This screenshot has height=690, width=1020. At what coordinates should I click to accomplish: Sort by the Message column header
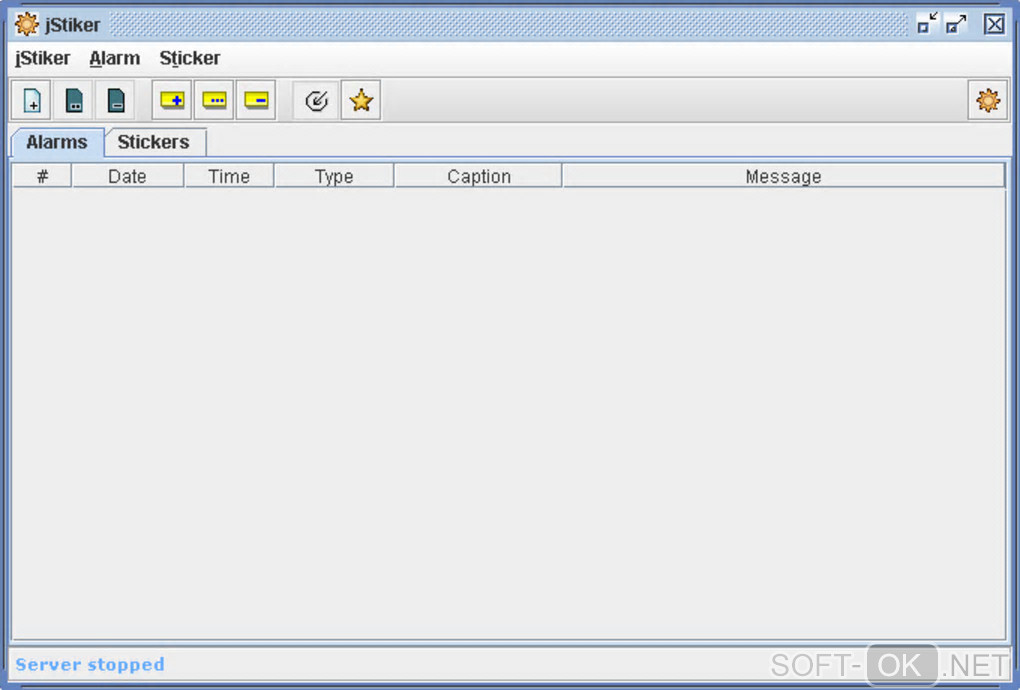[x=783, y=176]
